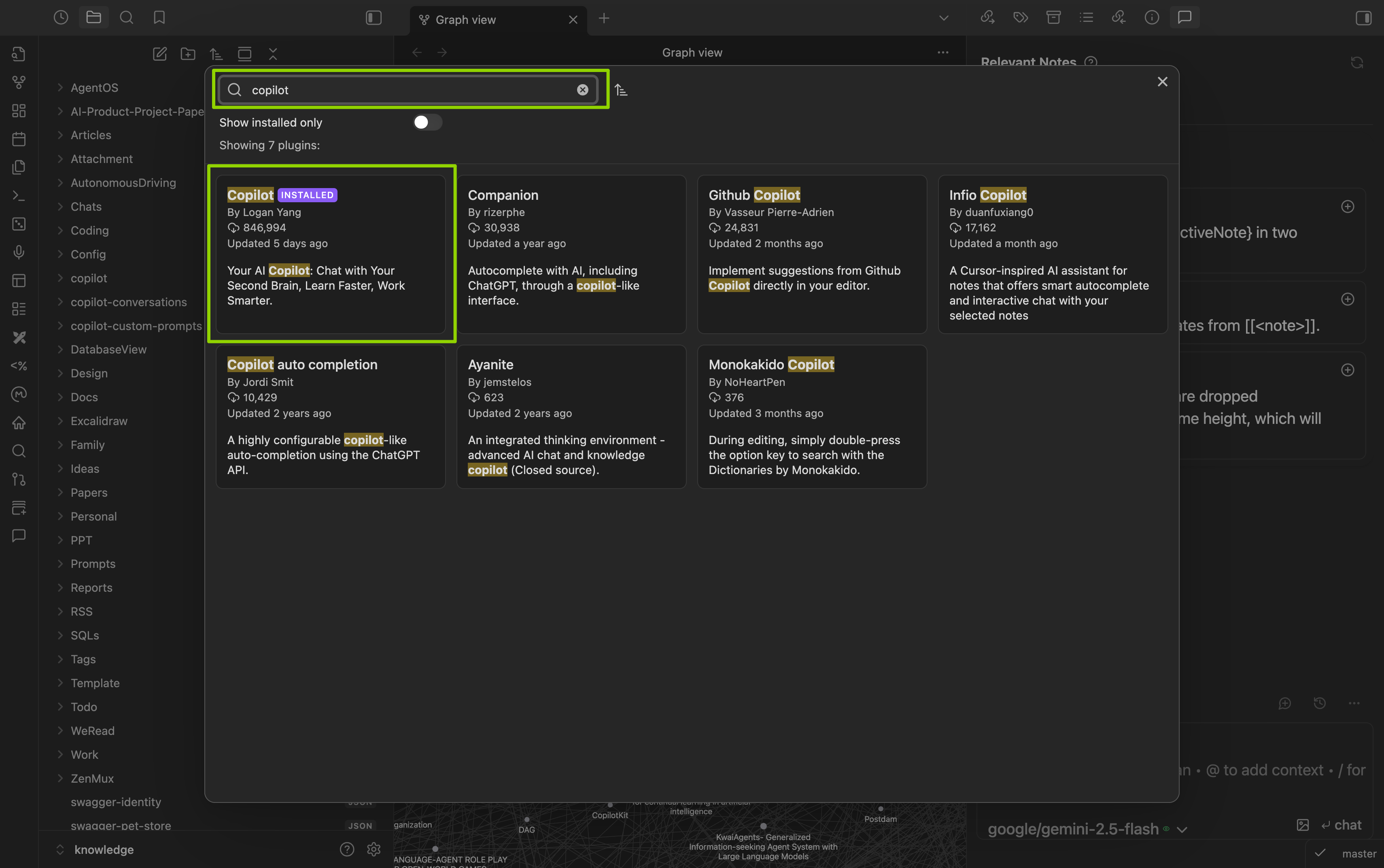Open the outline list icon

(1087, 18)
